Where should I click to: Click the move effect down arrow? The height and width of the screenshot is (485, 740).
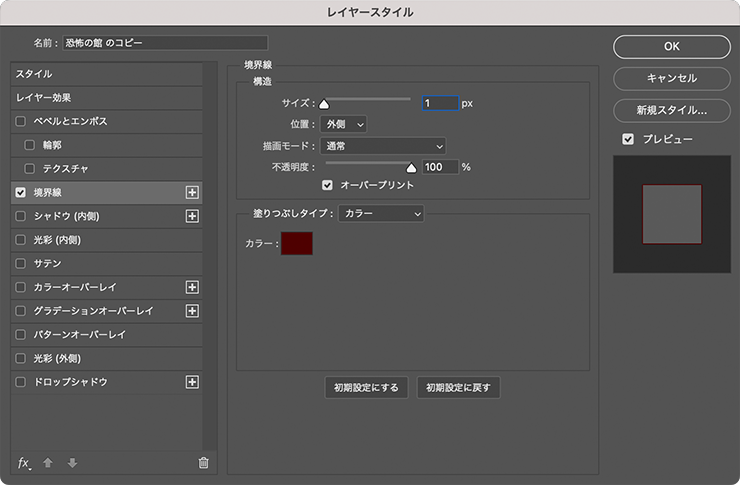[x=71, y=463]
